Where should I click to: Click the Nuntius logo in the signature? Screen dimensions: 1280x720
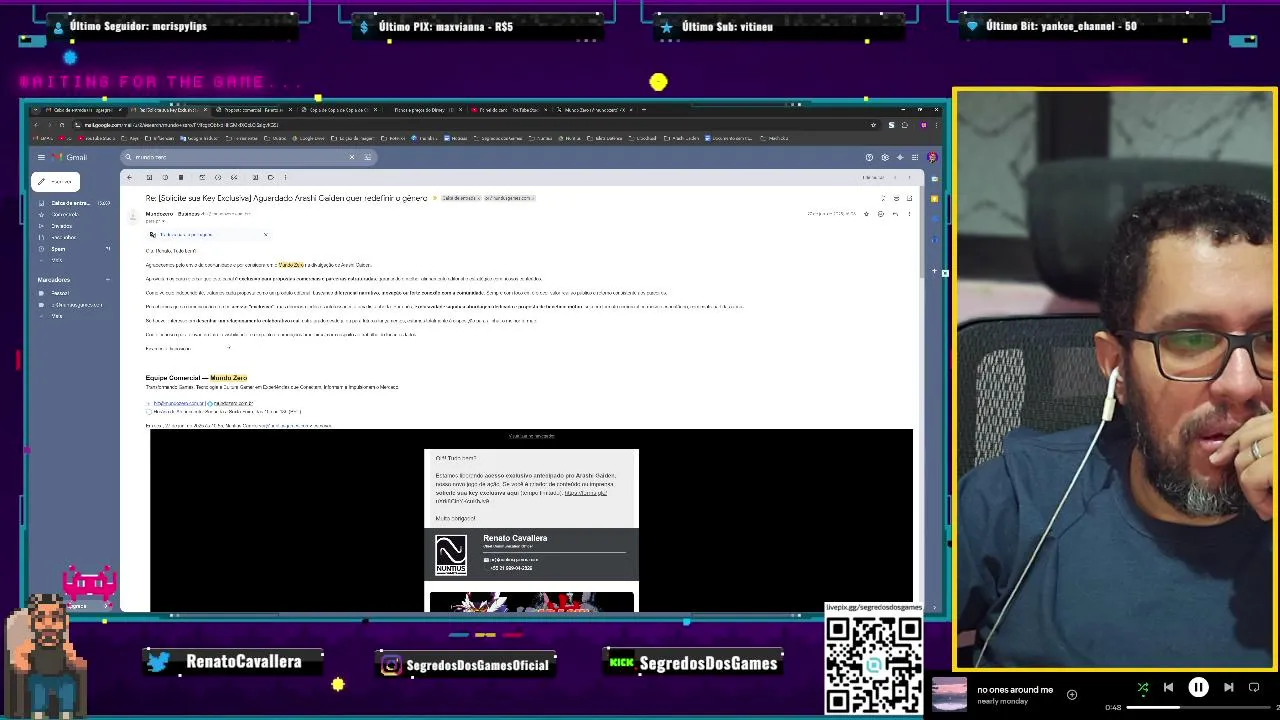(x=451, y=555)
